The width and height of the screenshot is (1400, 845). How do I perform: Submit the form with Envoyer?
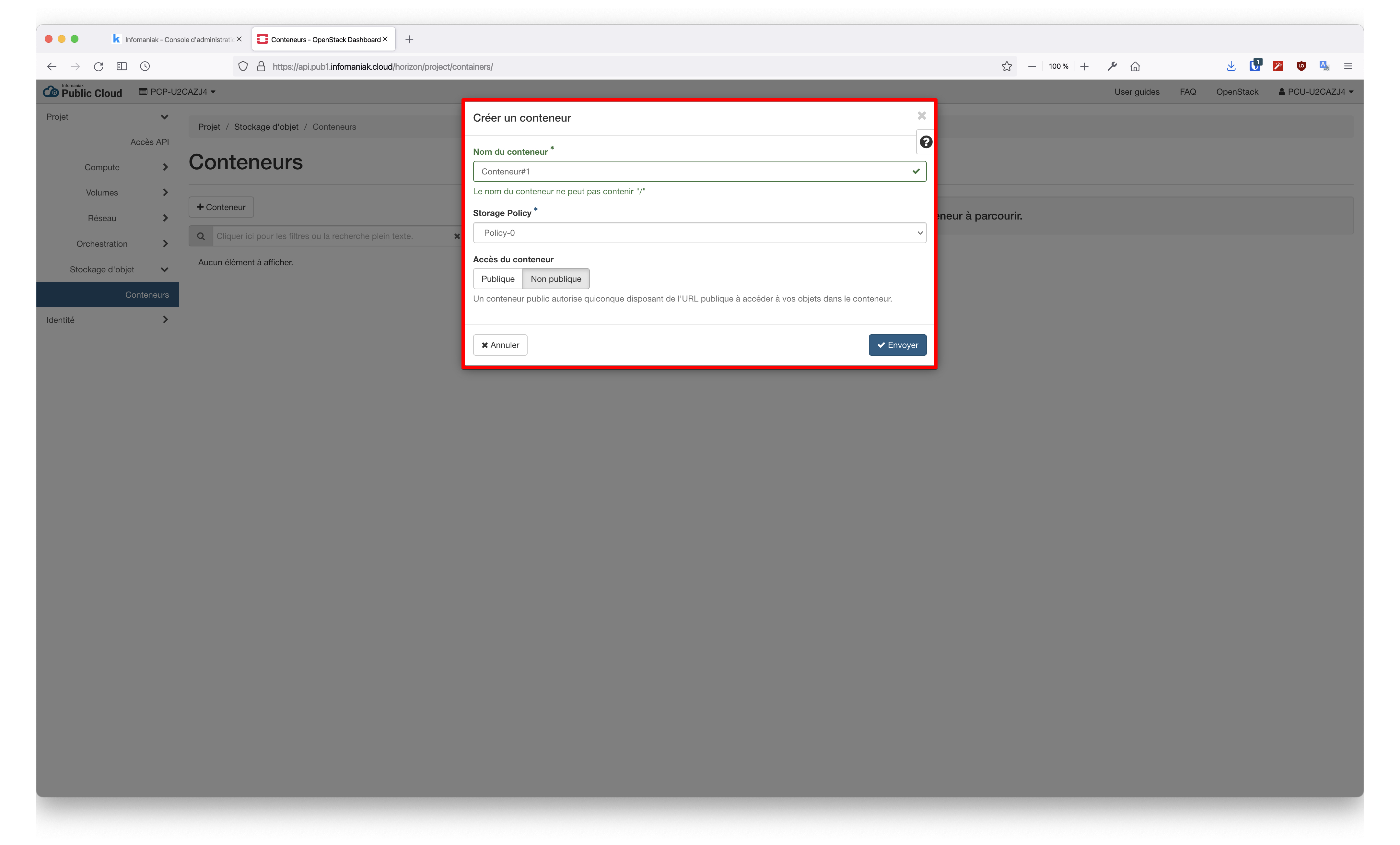897,345
